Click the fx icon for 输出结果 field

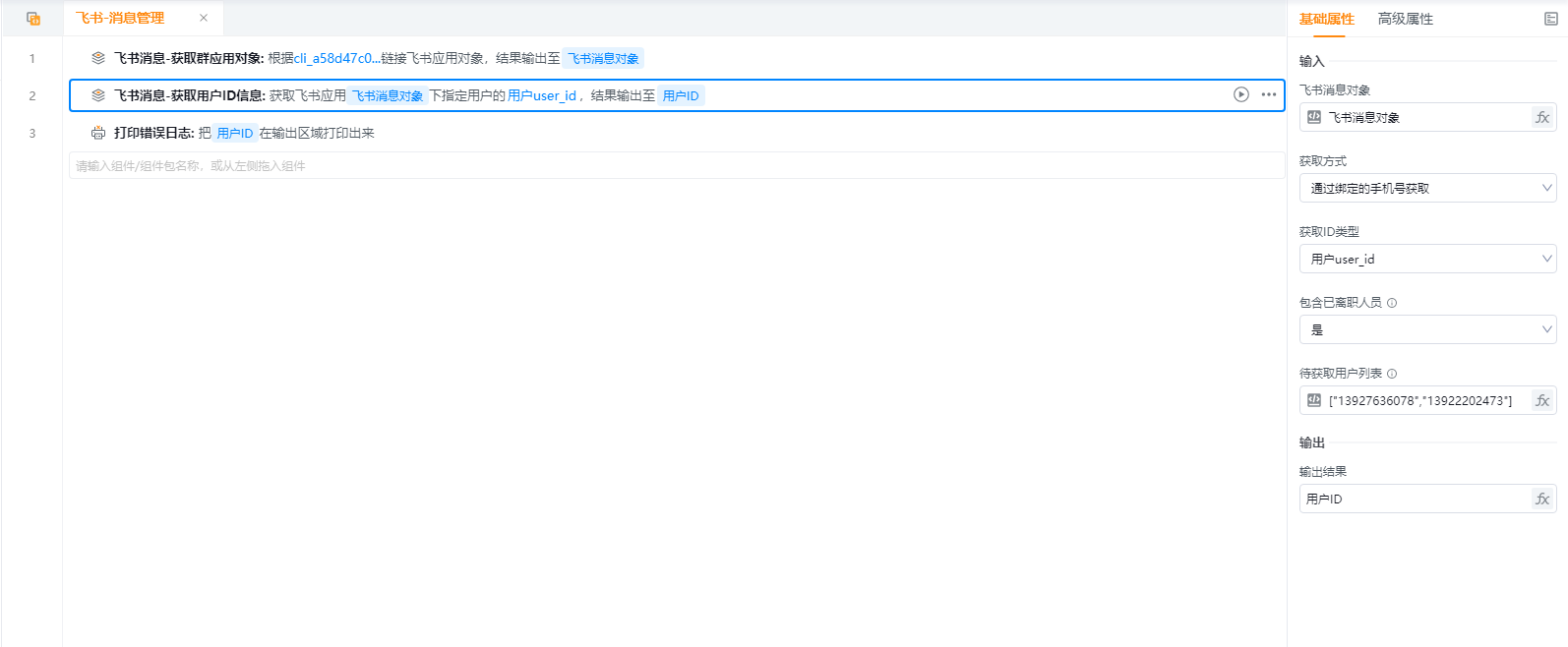point(1541,499)
